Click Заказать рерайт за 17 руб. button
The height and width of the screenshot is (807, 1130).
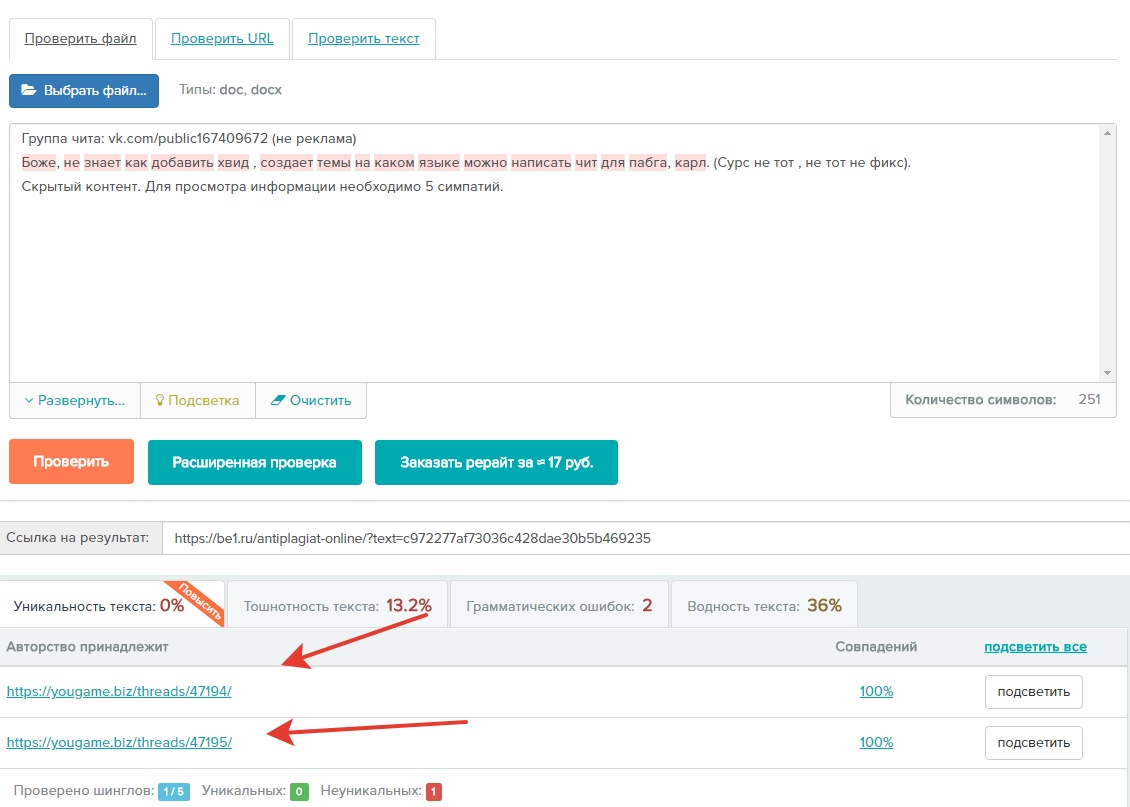pos(497,463)
